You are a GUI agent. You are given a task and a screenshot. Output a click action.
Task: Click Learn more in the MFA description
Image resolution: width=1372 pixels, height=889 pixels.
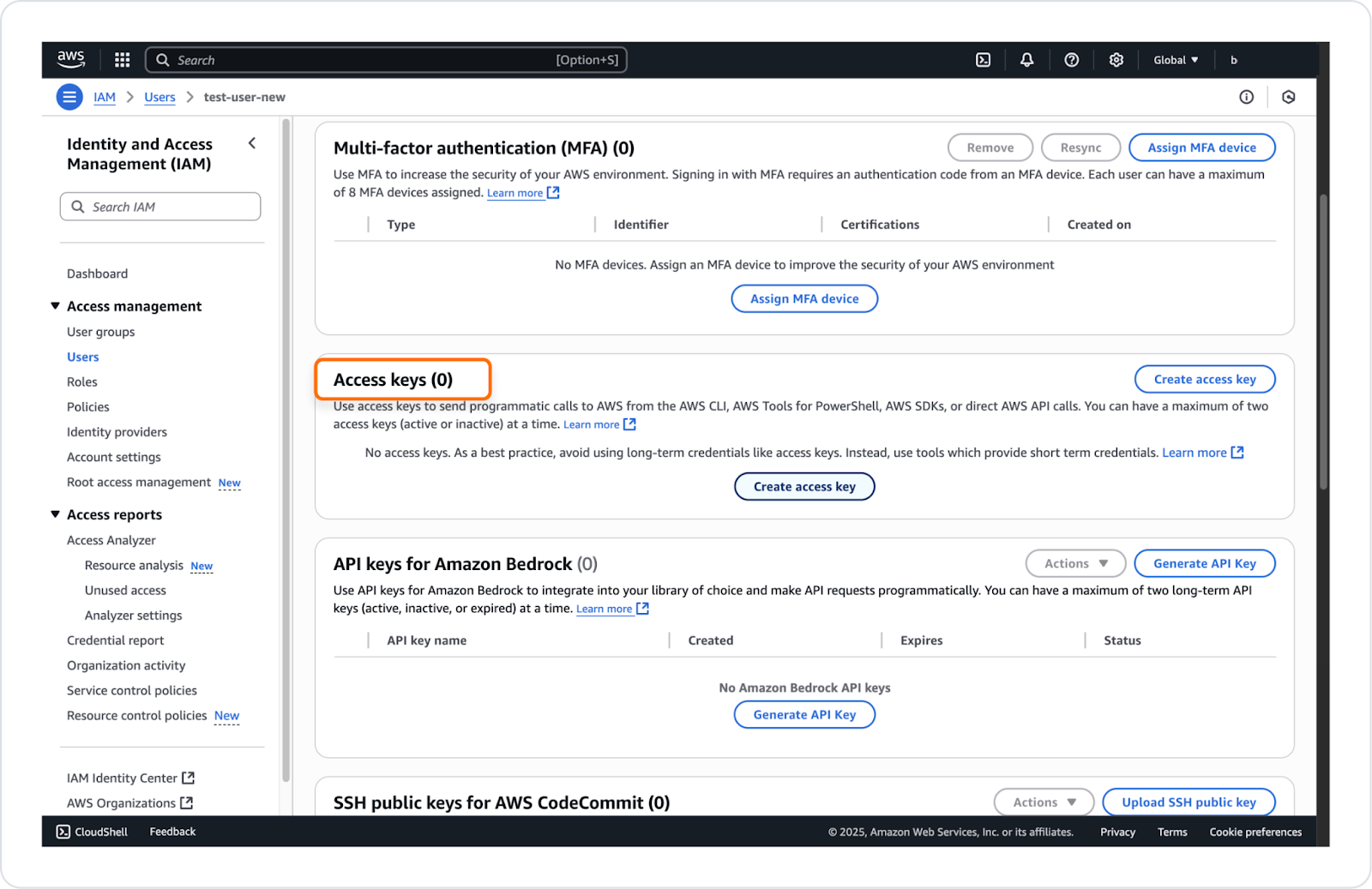(515, 193)
